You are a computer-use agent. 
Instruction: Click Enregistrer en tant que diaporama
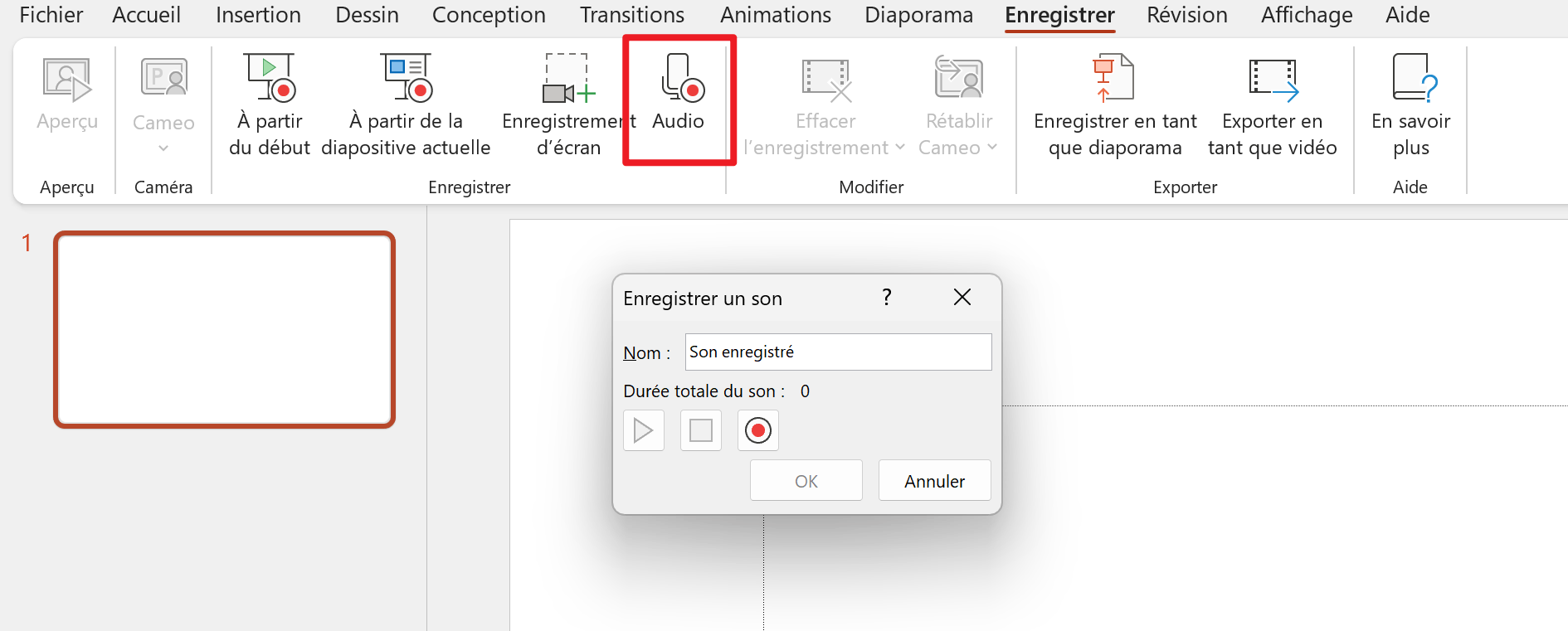click(x=1115, y=104)
